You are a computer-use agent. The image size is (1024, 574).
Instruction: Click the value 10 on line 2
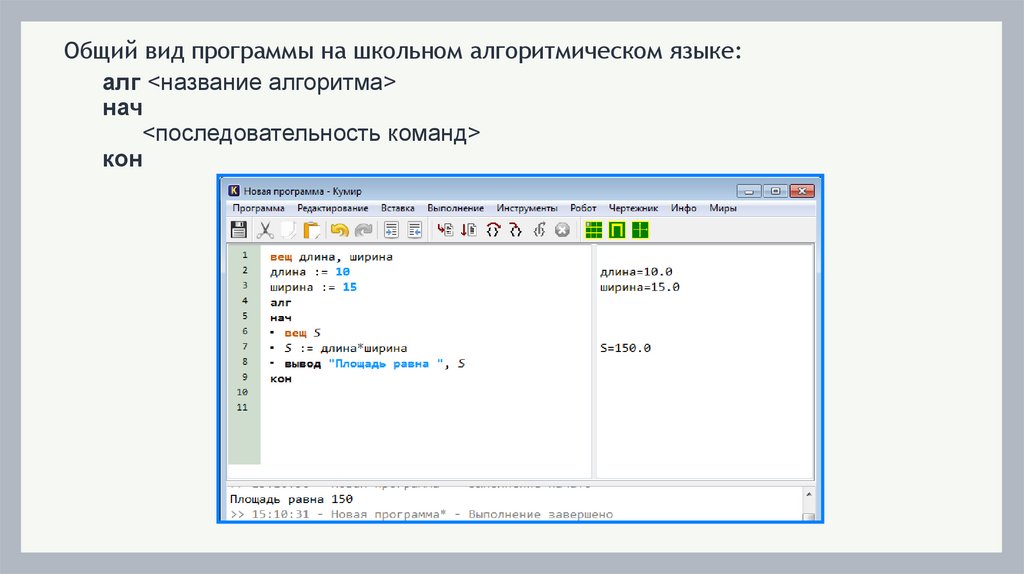point(342,272)
